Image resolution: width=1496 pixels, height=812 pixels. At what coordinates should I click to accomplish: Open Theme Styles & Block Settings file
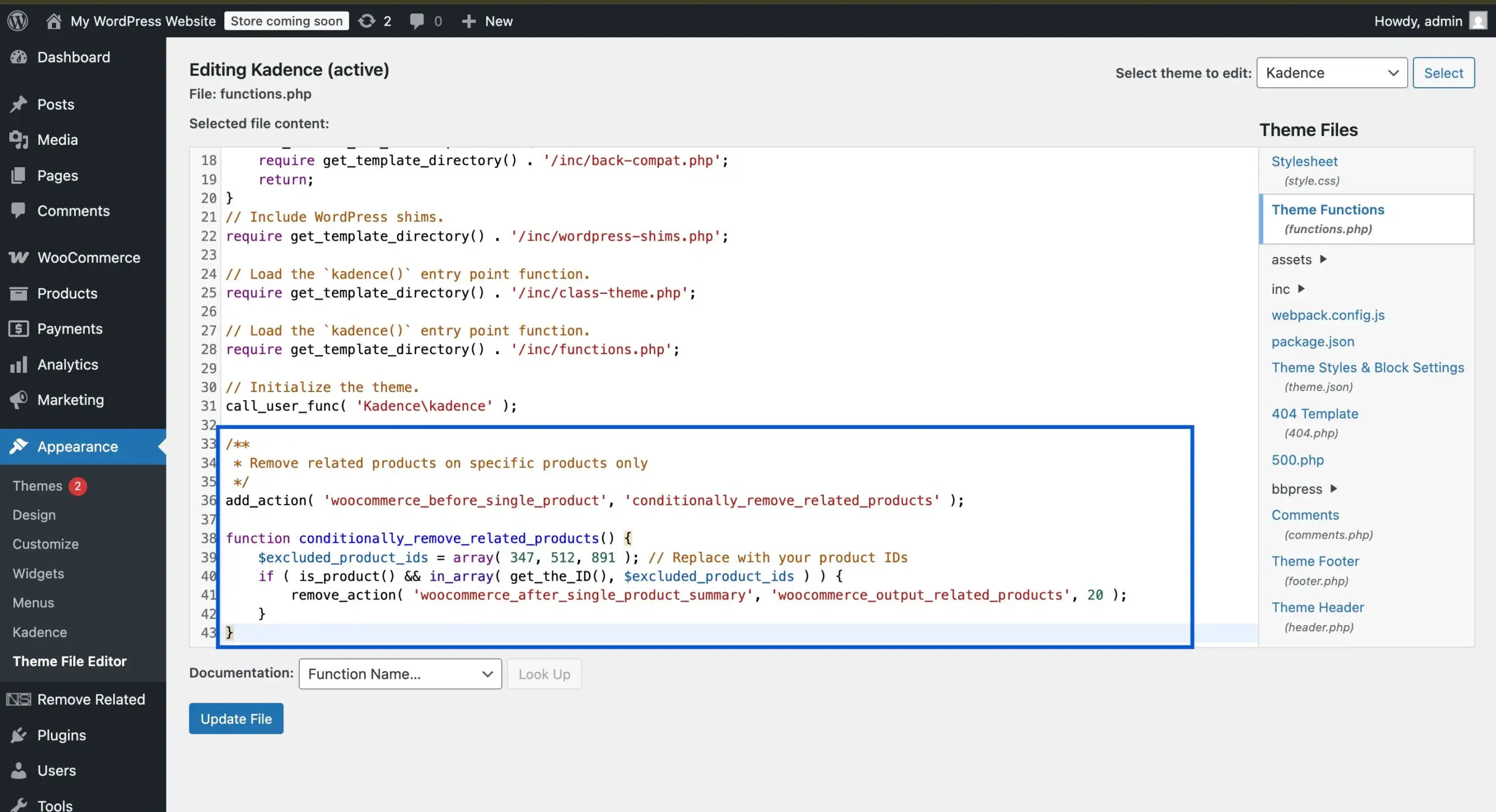[x=1367, y=367]
